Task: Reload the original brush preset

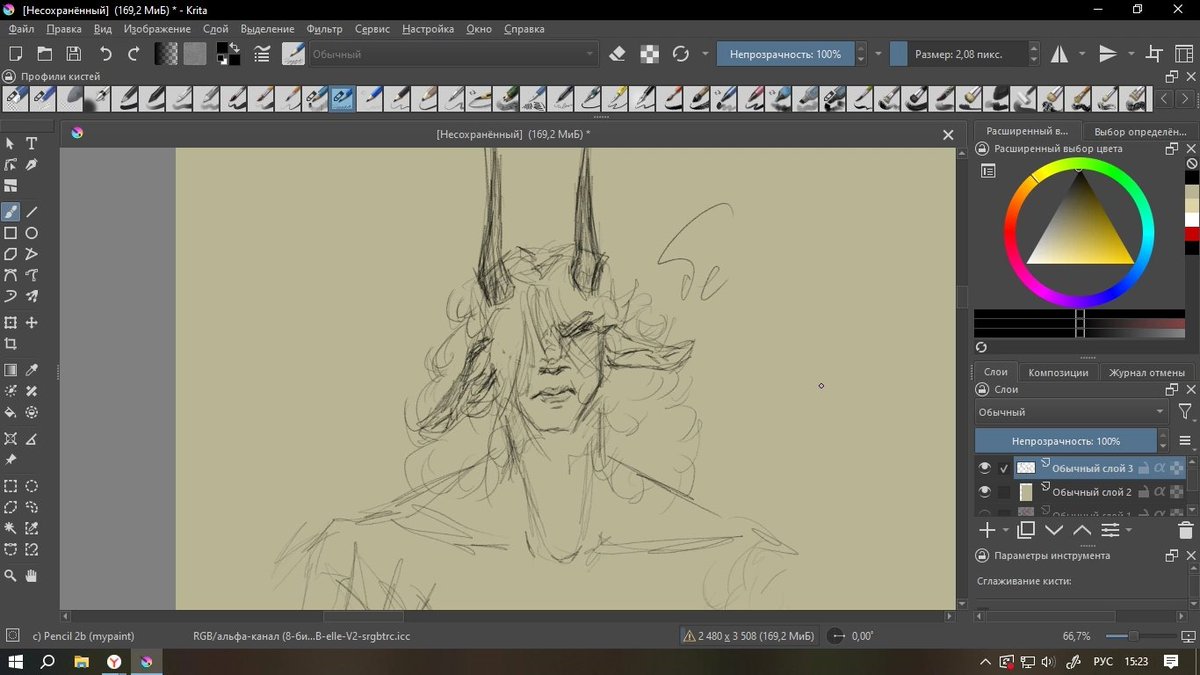Action: [x=682, y=54]
